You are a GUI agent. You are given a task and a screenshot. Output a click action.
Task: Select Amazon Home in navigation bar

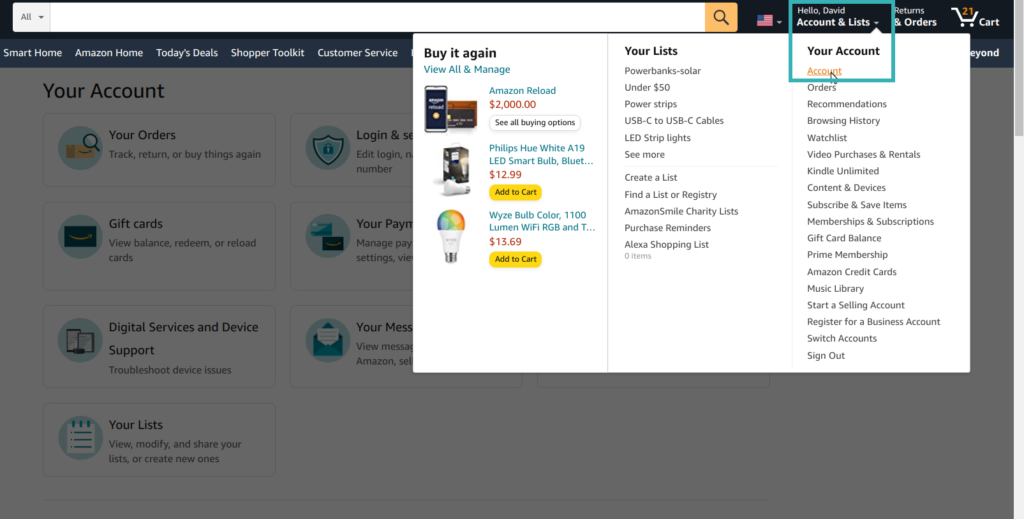(109, 53)
